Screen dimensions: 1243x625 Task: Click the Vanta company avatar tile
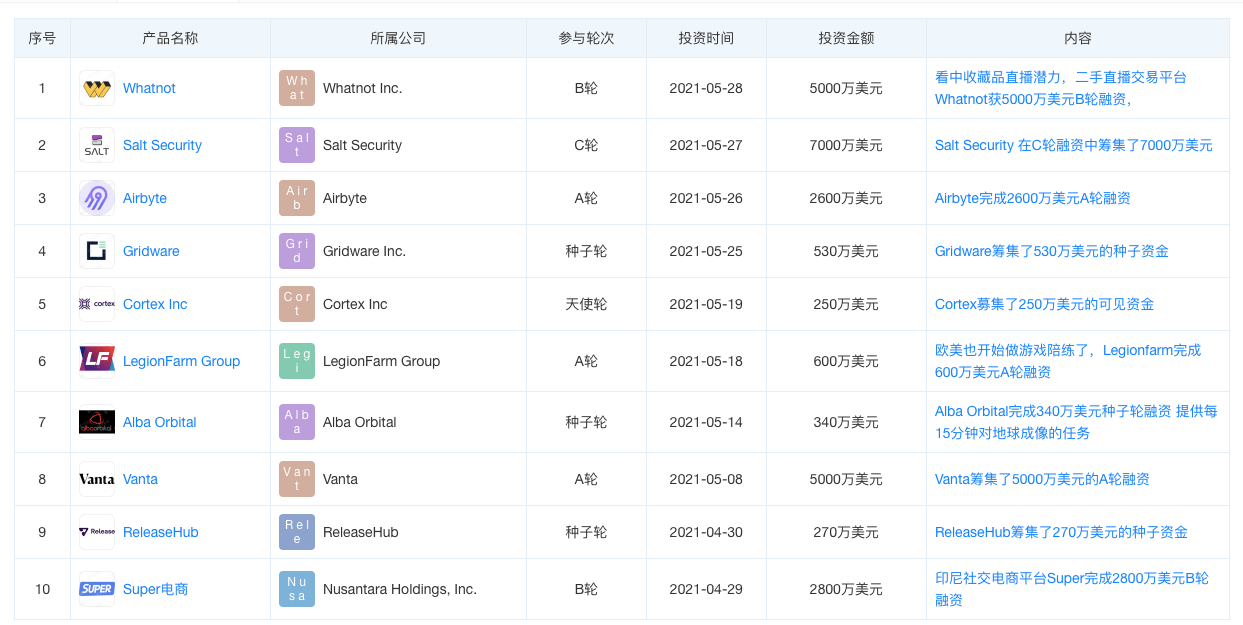point(297,479)
